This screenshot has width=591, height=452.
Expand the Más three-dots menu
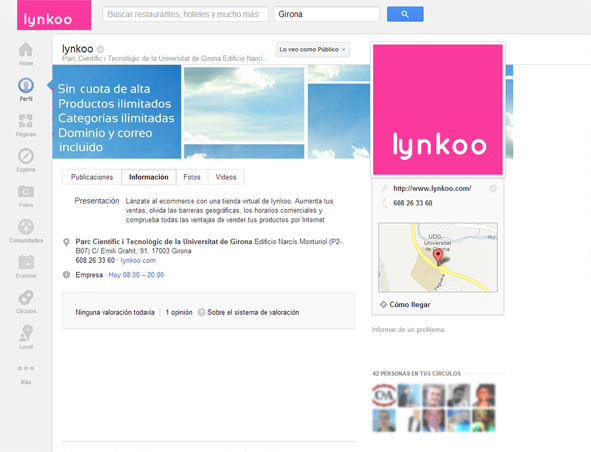pyautogui.click(x=26, y=368)
